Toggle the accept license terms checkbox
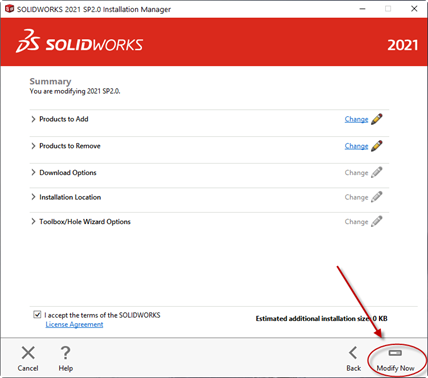 pos(37,314)
